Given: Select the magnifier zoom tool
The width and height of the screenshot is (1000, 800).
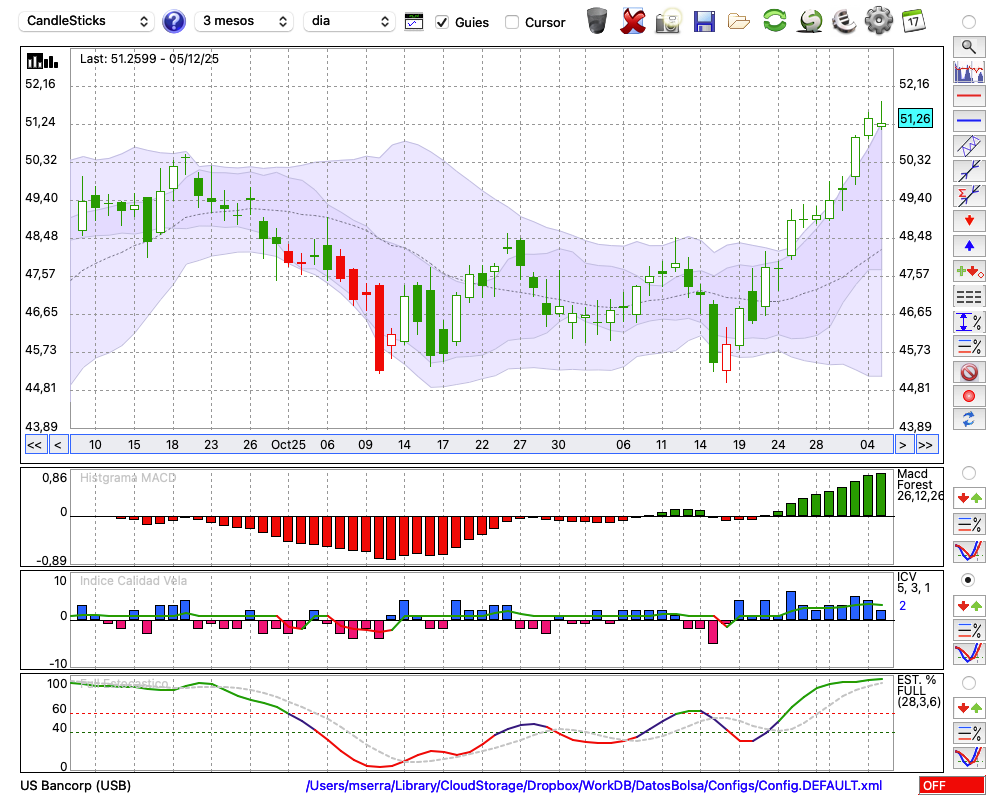Looking at the screenshot, I should (x=969, y=47).
